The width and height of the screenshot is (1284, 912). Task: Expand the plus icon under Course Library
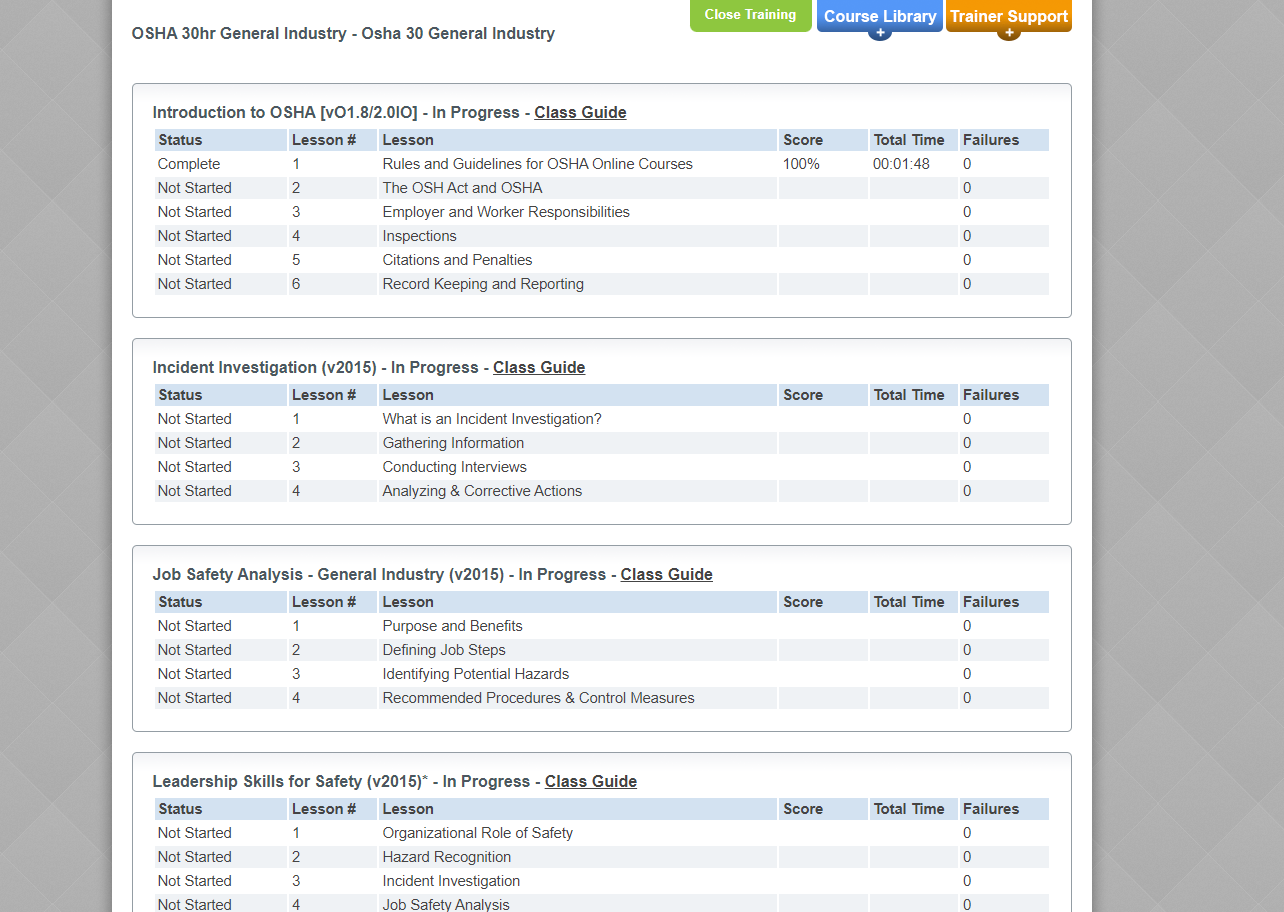[x=880, y=33]
